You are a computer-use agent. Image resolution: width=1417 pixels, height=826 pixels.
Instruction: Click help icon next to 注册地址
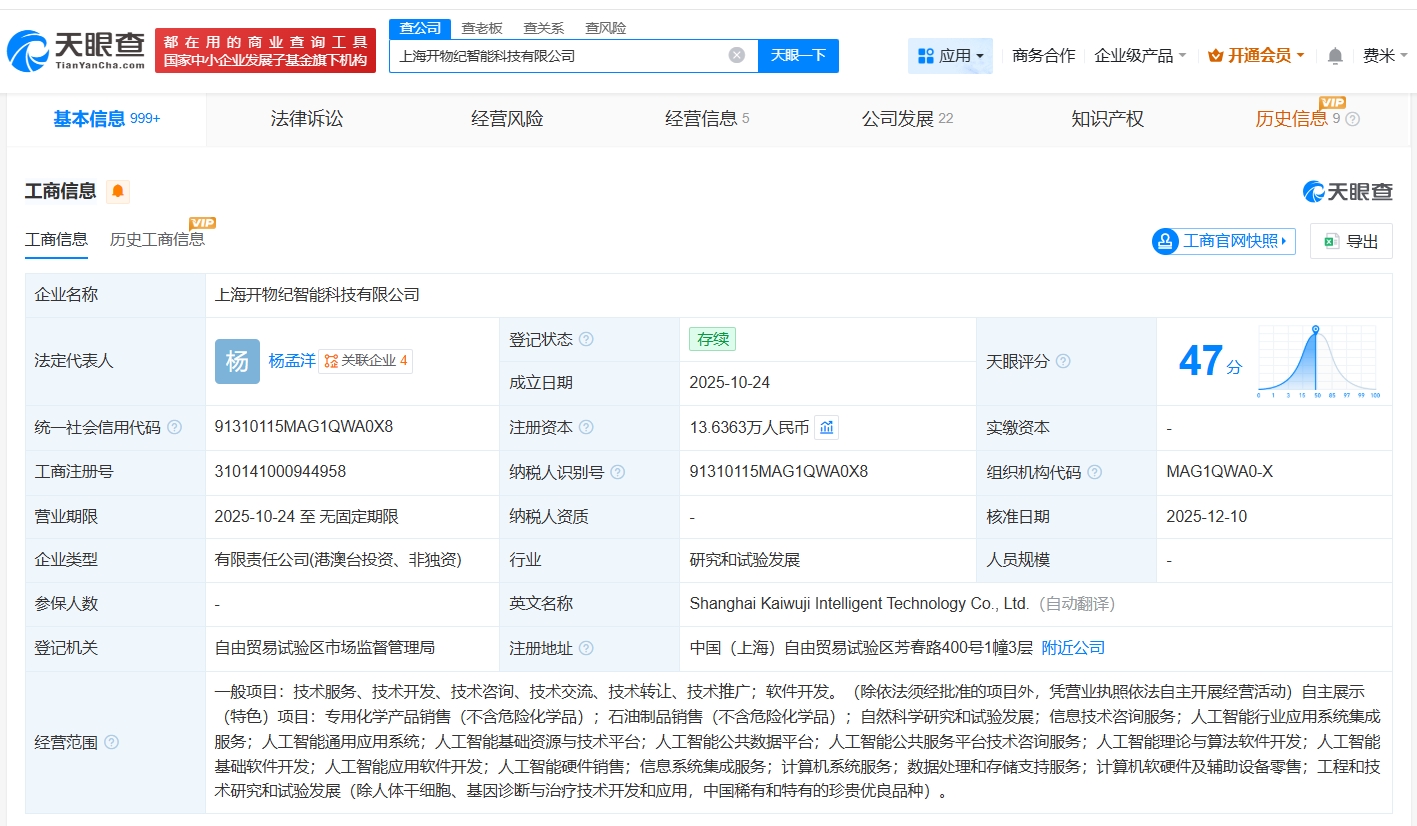(x=587, y=648)
